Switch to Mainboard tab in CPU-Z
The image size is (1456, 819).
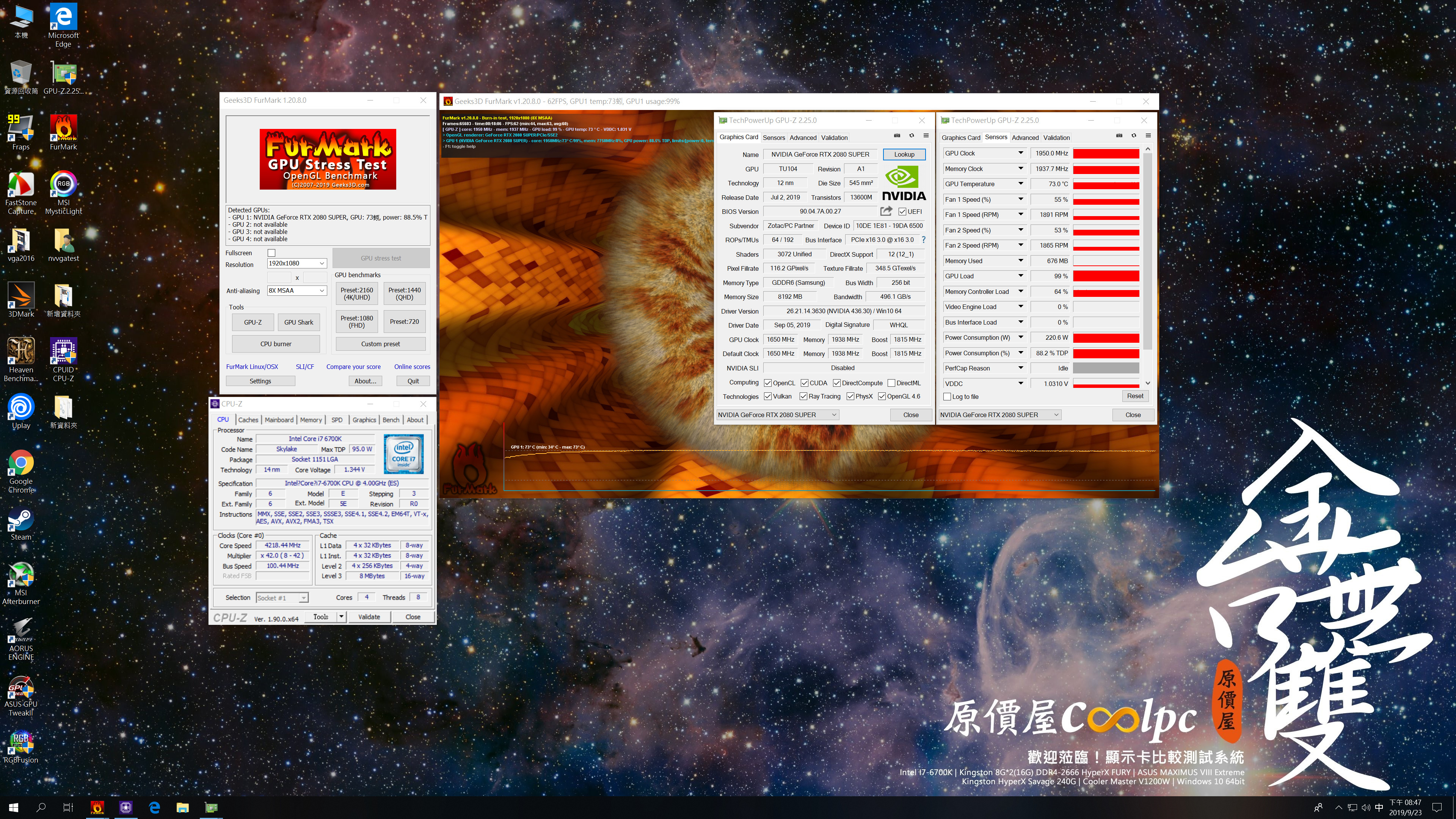pyautogui.click(x=279, y=419)
